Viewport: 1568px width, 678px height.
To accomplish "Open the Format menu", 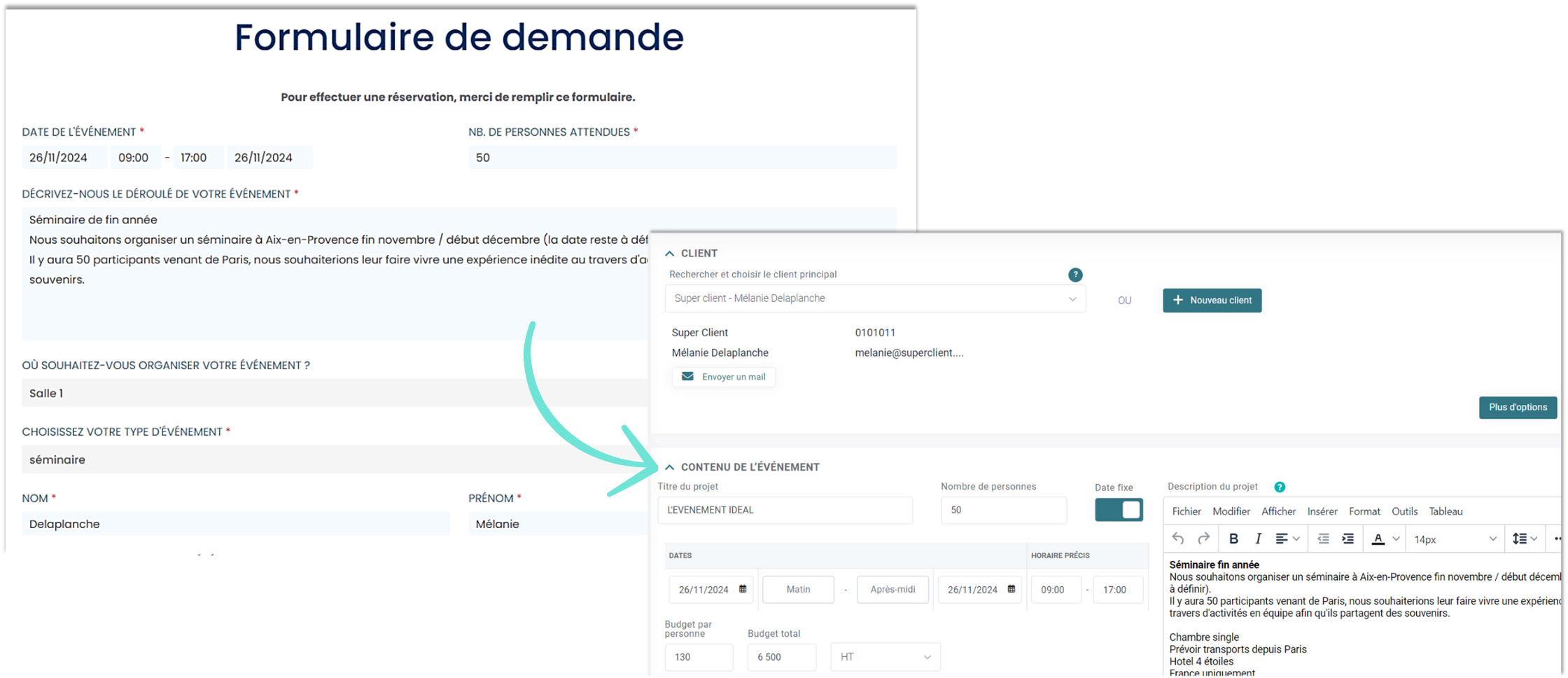I will tap(1364, 511).
